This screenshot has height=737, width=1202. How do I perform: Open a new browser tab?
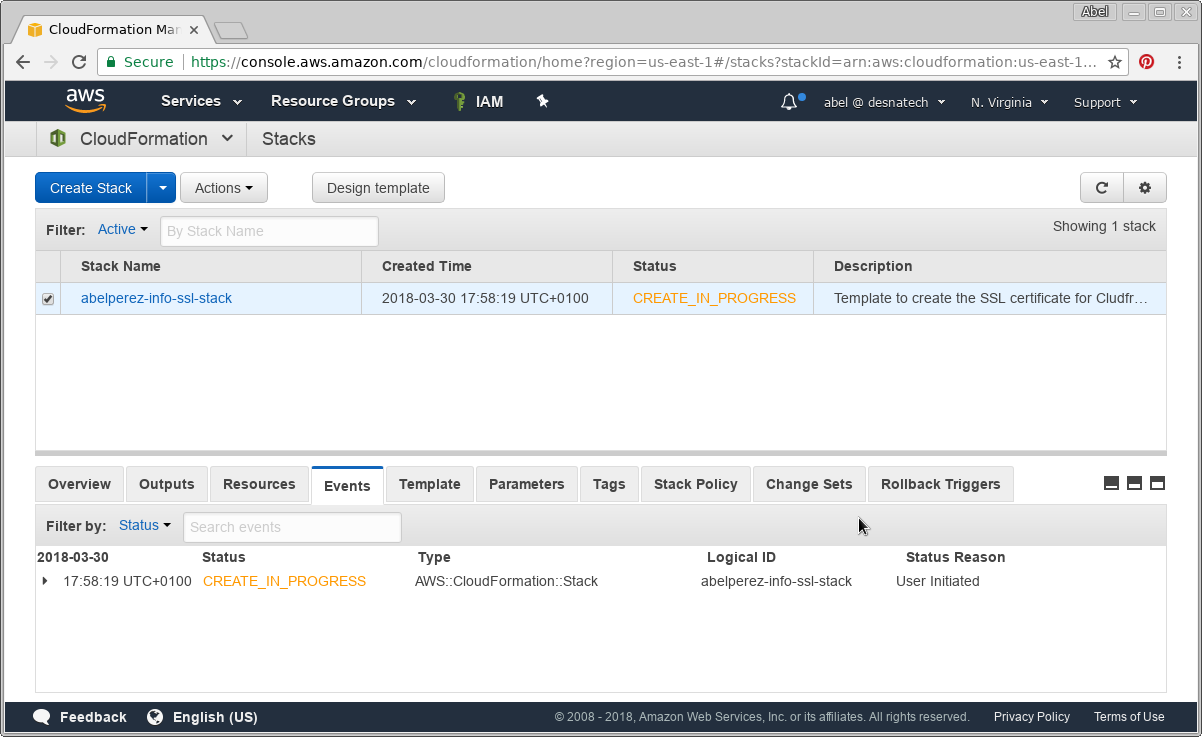(x=231, y=30)
